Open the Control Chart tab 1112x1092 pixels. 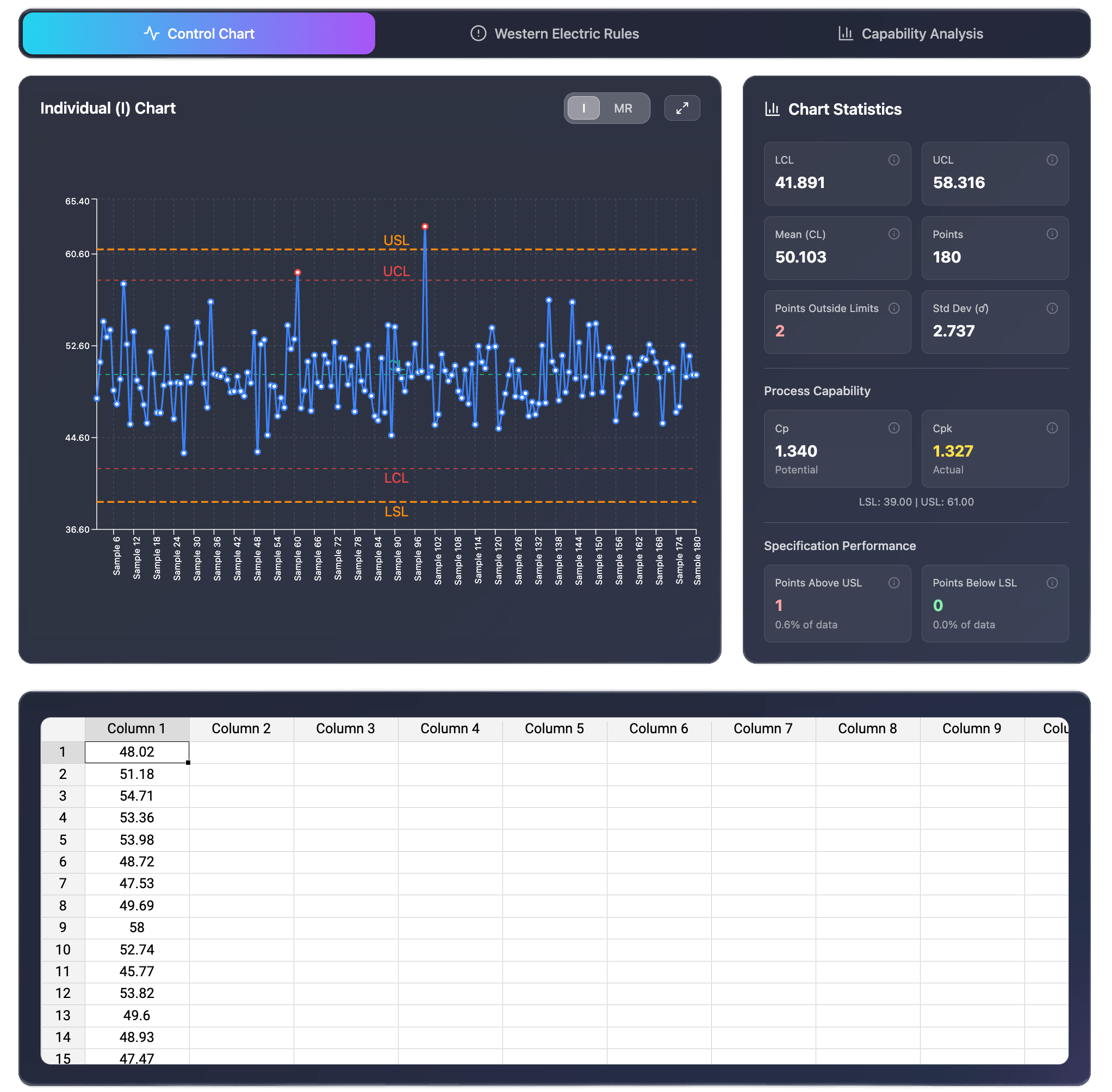(198, 34)
